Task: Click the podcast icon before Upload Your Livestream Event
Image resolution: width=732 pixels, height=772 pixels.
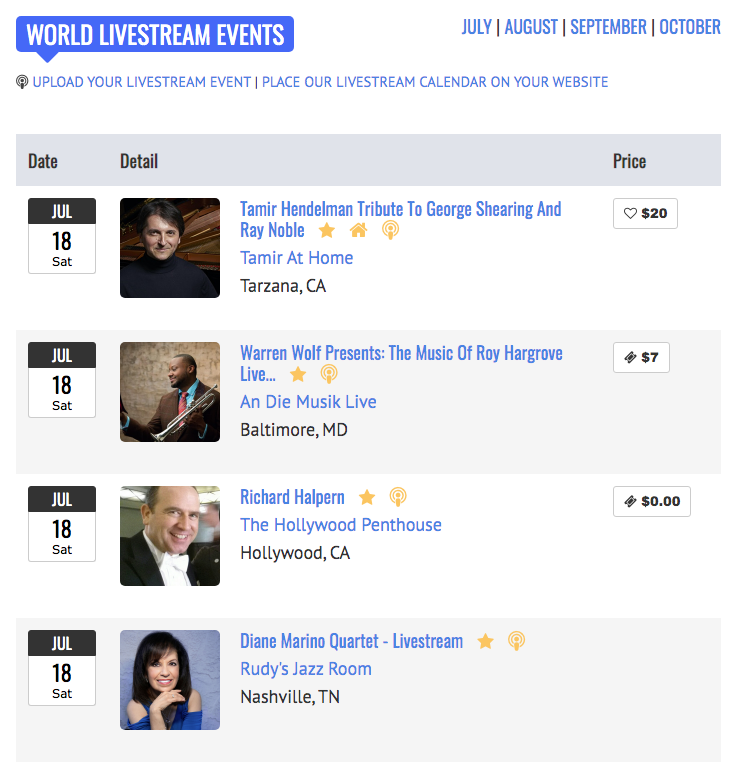Action: (22, 82)
